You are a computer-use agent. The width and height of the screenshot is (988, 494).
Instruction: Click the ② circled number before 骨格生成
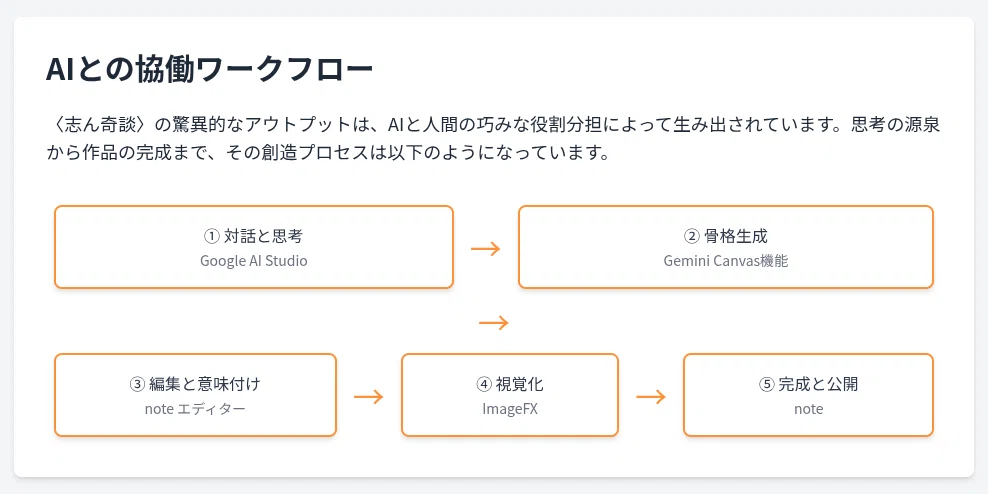[x=692, y=236]
